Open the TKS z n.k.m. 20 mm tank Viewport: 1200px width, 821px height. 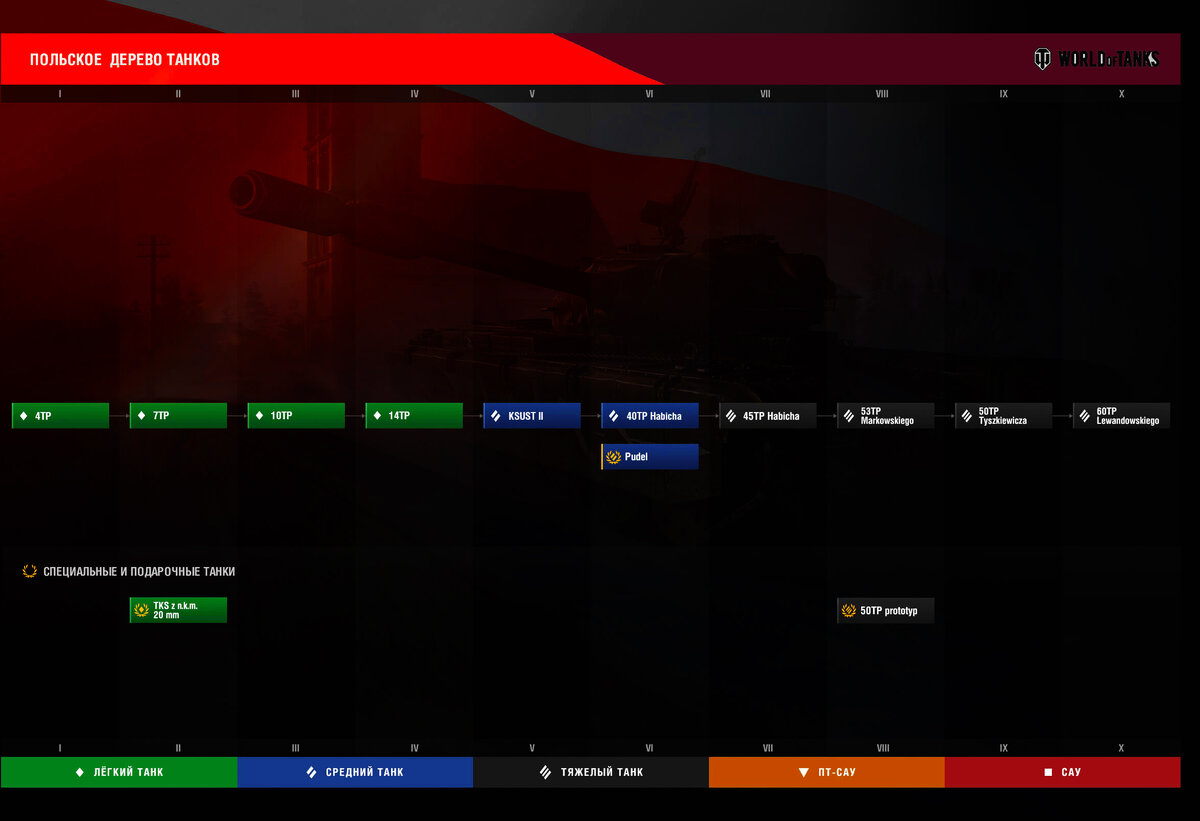(x=178, y=610)
